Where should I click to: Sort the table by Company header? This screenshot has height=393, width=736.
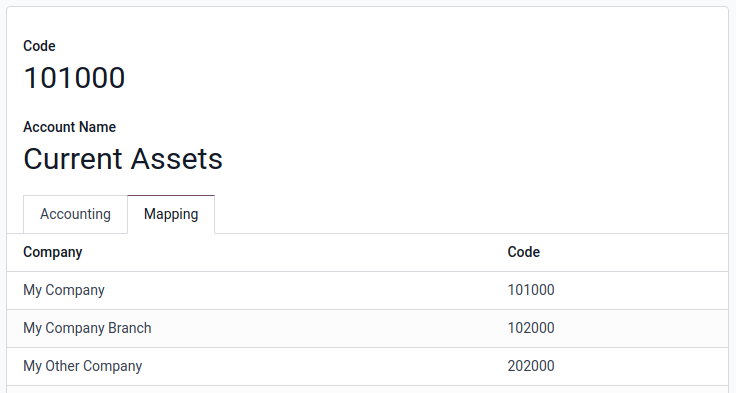[53, 252]
